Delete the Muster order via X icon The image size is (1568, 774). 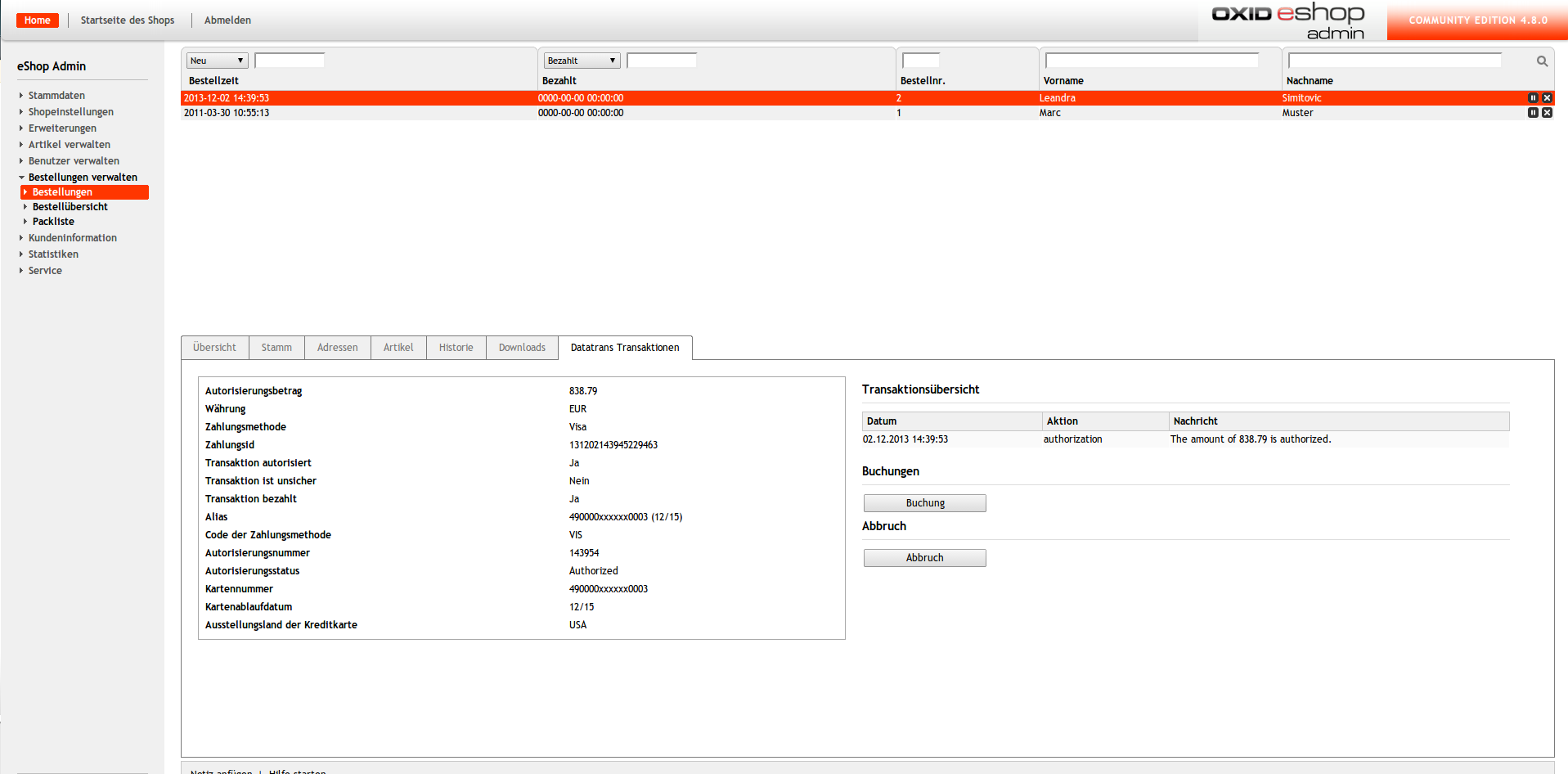pos(1547,113)
